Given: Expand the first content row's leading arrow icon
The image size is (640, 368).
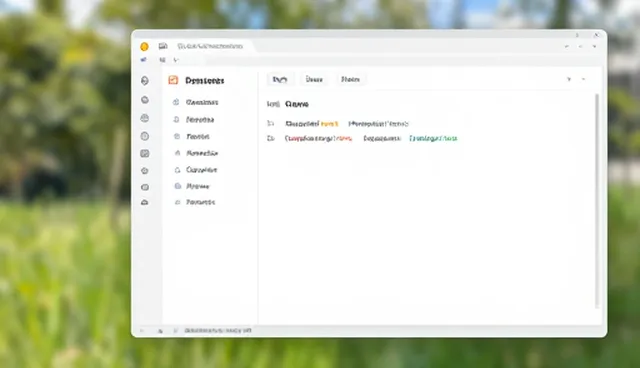Looking at the screenshot, I should click(x=270, y=123).
